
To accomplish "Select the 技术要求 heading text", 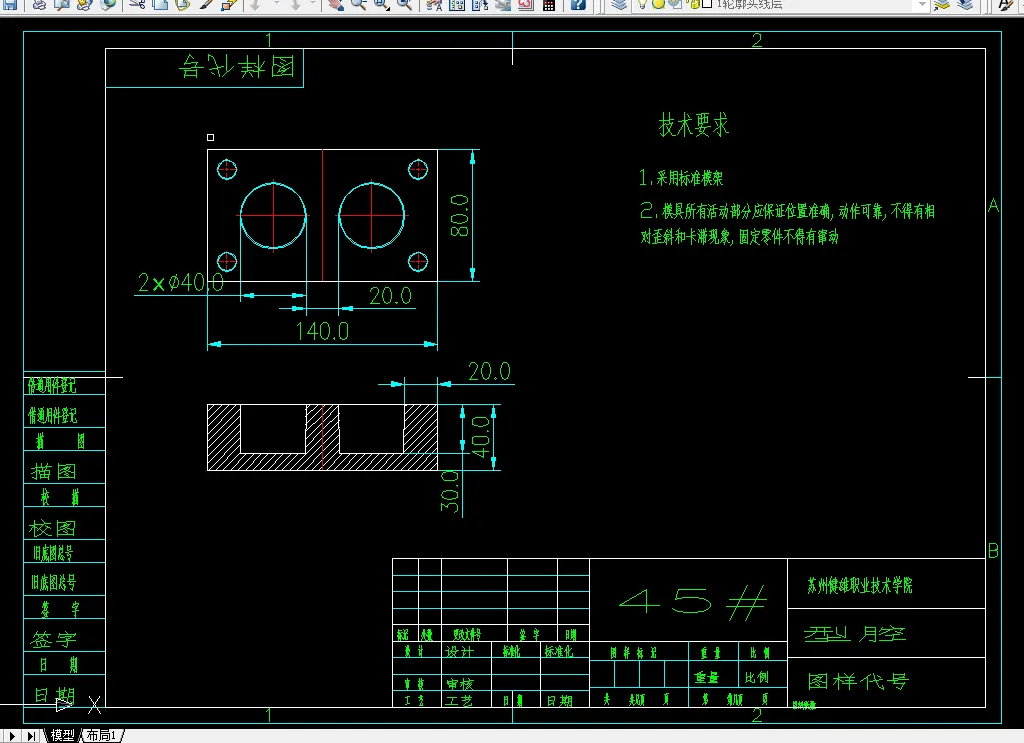I will [693, 124].
